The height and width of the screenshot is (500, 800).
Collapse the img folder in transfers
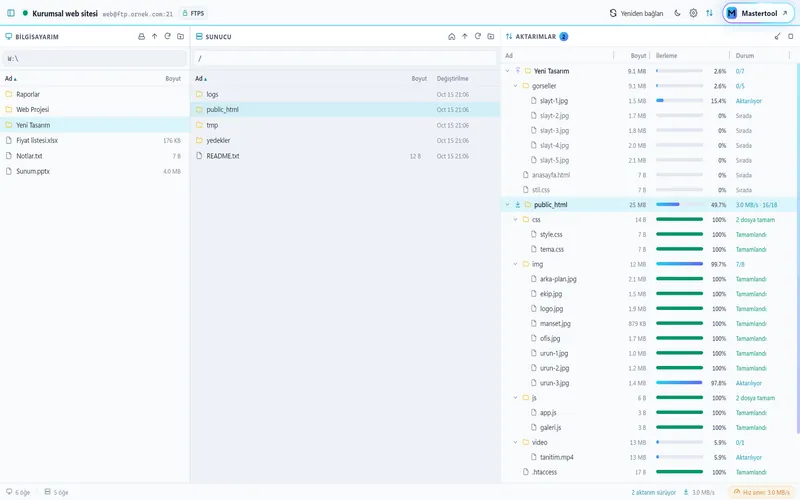coord(515,264)
